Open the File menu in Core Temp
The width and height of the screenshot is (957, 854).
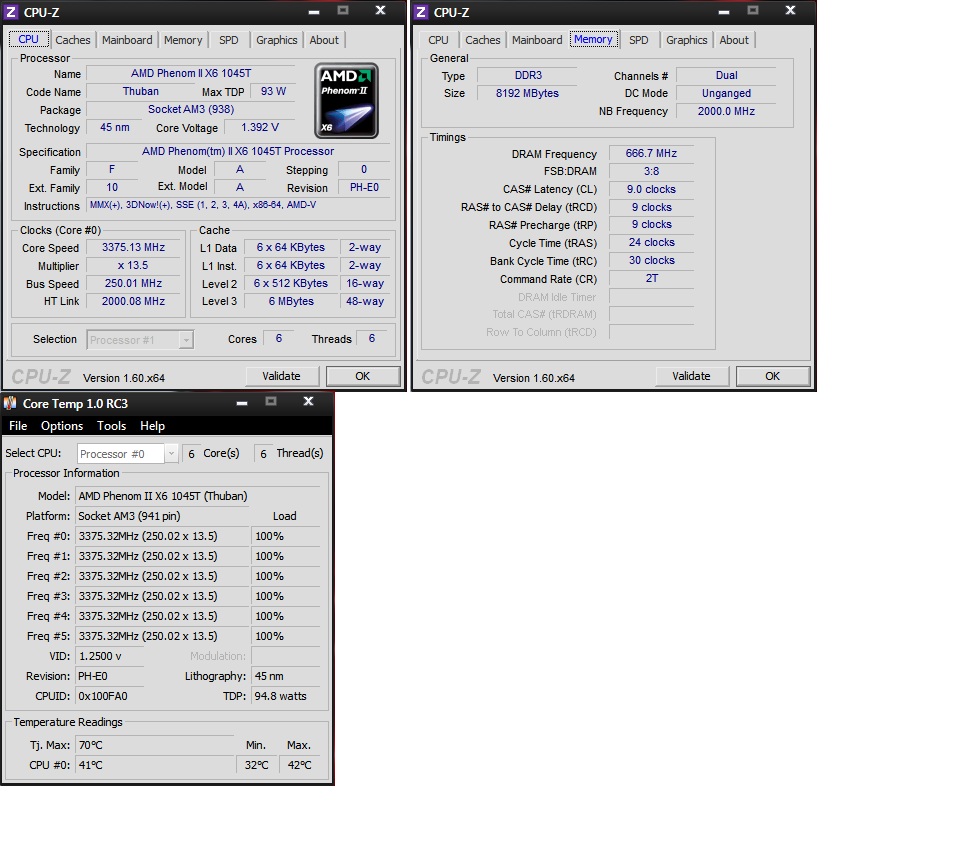point(18,425)
